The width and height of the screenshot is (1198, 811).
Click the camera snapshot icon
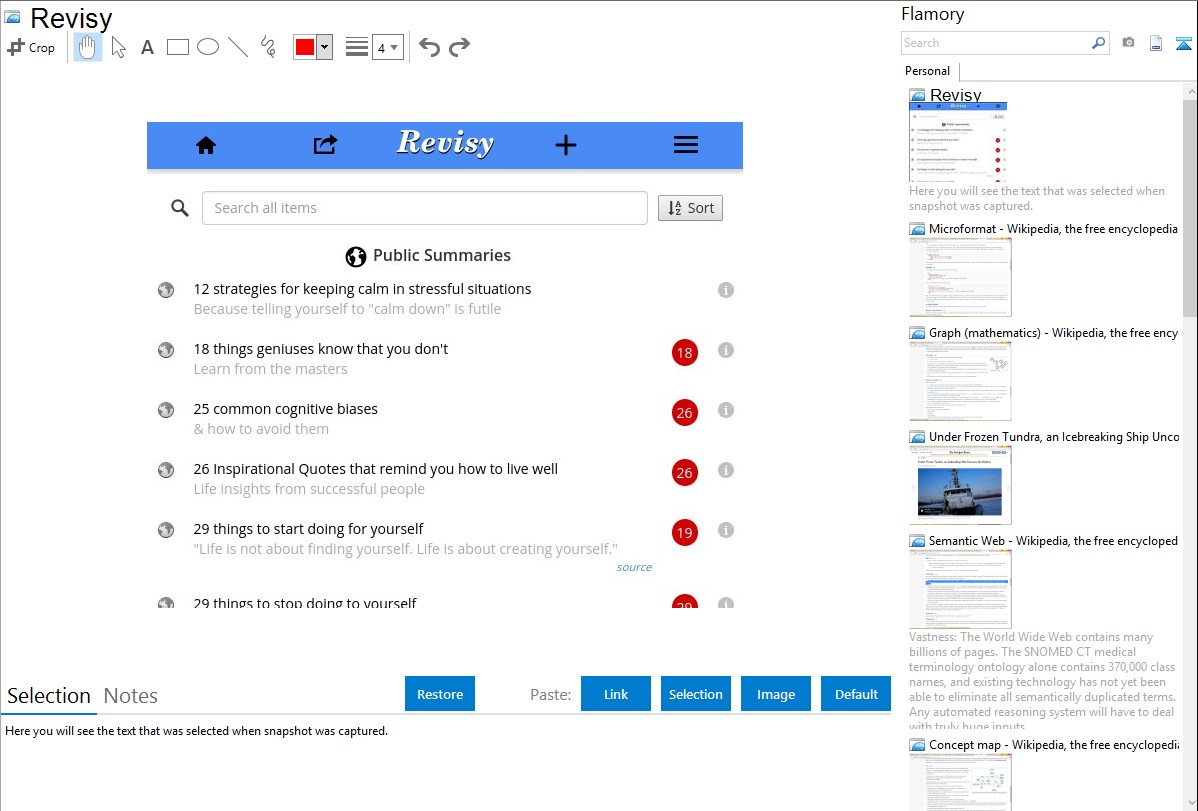(1128, 43)
